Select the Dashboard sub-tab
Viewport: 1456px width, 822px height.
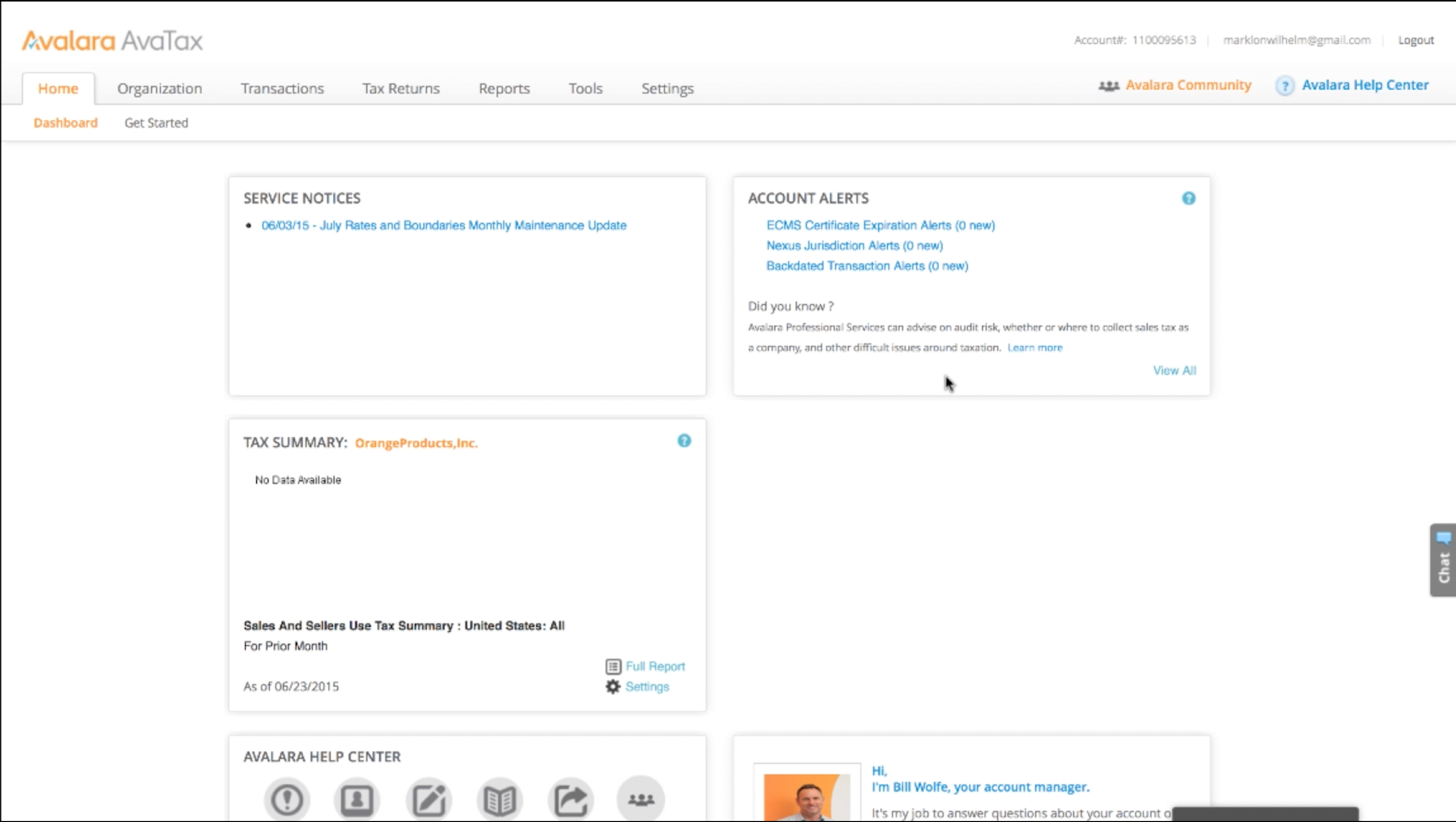66,123
